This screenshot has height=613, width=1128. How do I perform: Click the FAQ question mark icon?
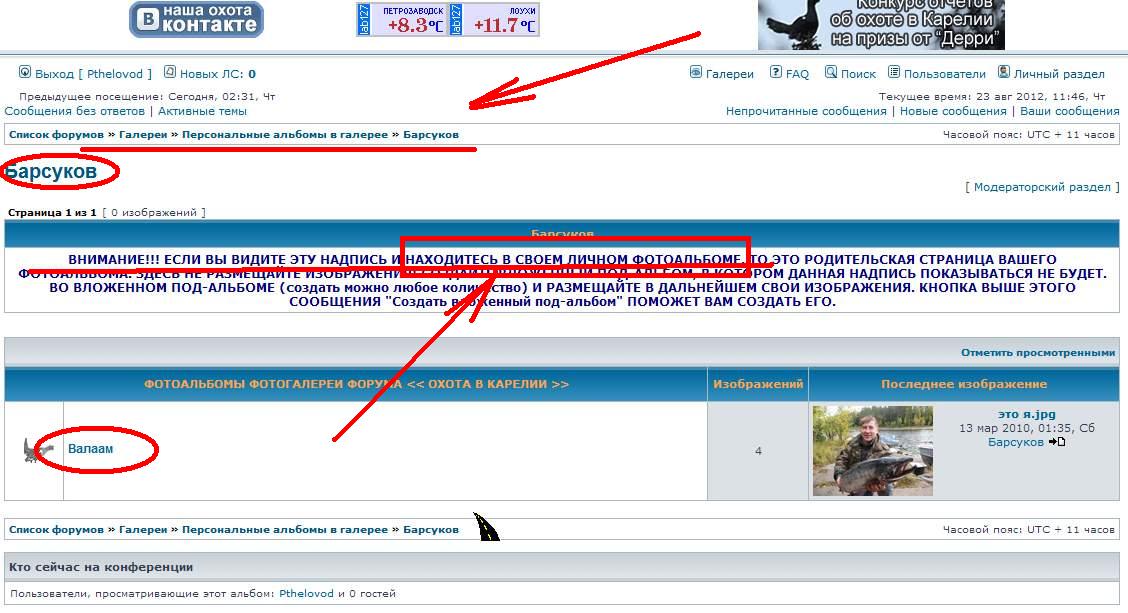pos(776,73)
